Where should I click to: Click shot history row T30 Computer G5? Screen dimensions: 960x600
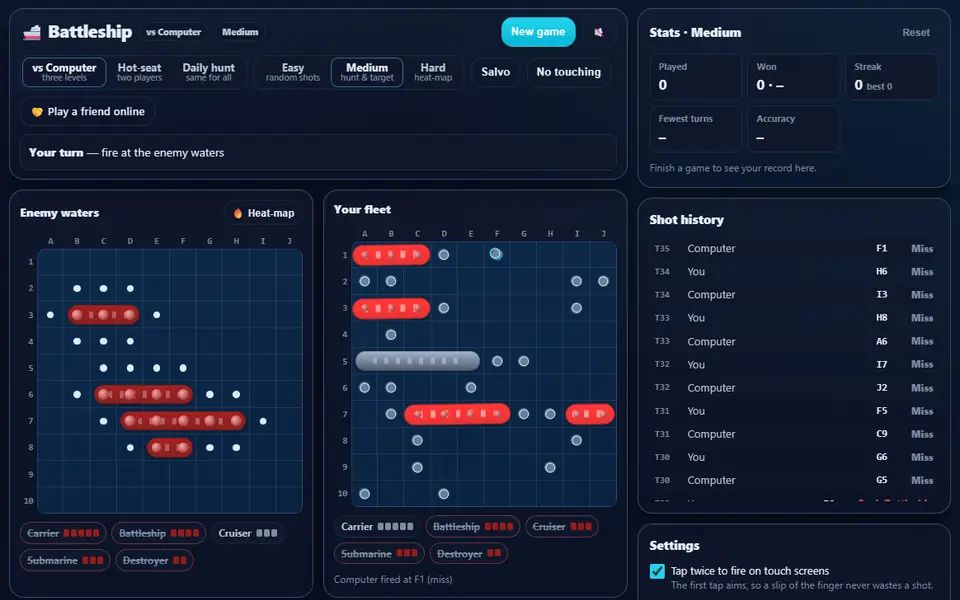tap(793, 480)
